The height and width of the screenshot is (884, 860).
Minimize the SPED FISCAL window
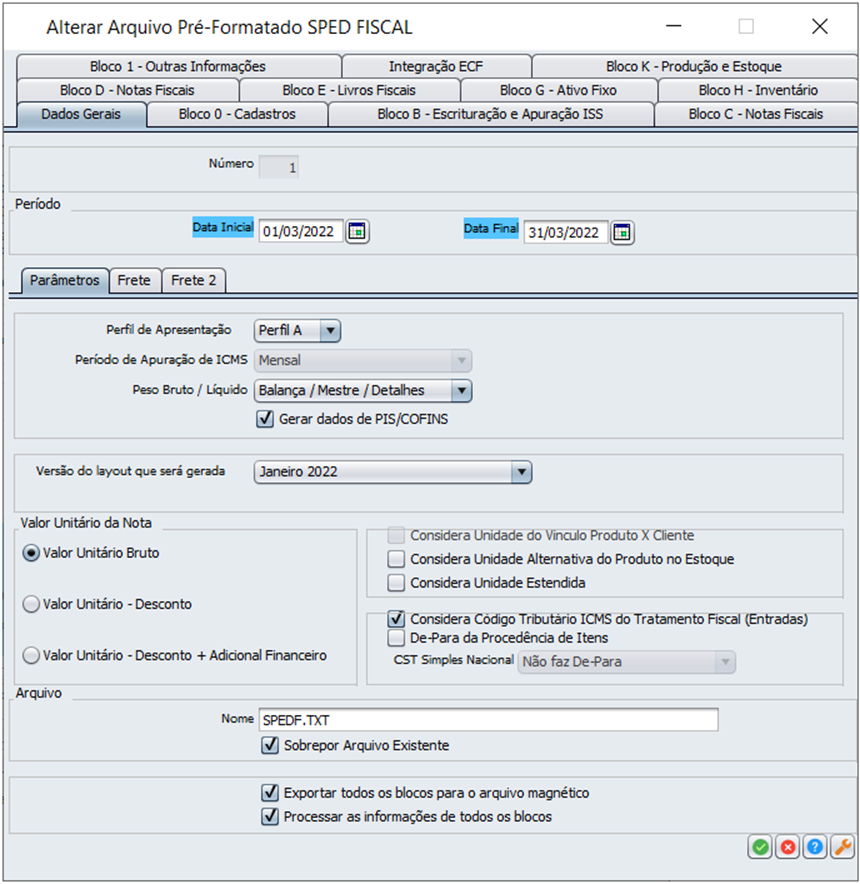pos(674,26)
